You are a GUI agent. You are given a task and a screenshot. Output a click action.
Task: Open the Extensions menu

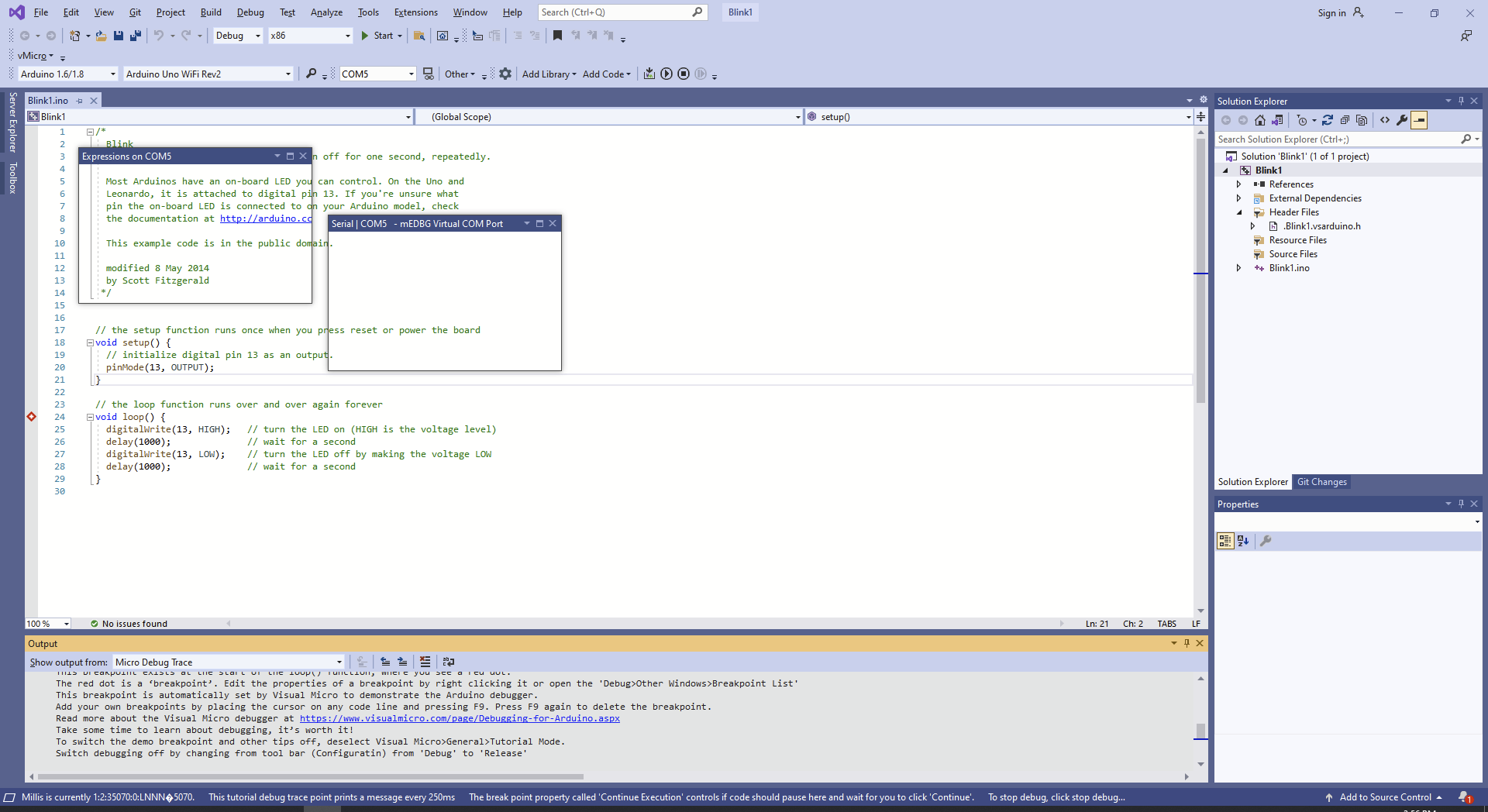pos(415,12)
